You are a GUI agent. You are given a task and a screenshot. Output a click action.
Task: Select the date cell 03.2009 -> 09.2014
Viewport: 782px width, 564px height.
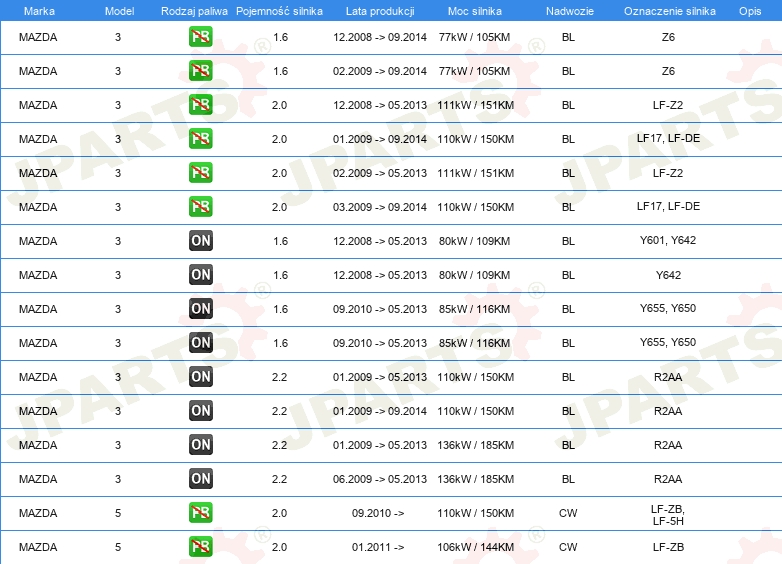(x=380, y=207)
